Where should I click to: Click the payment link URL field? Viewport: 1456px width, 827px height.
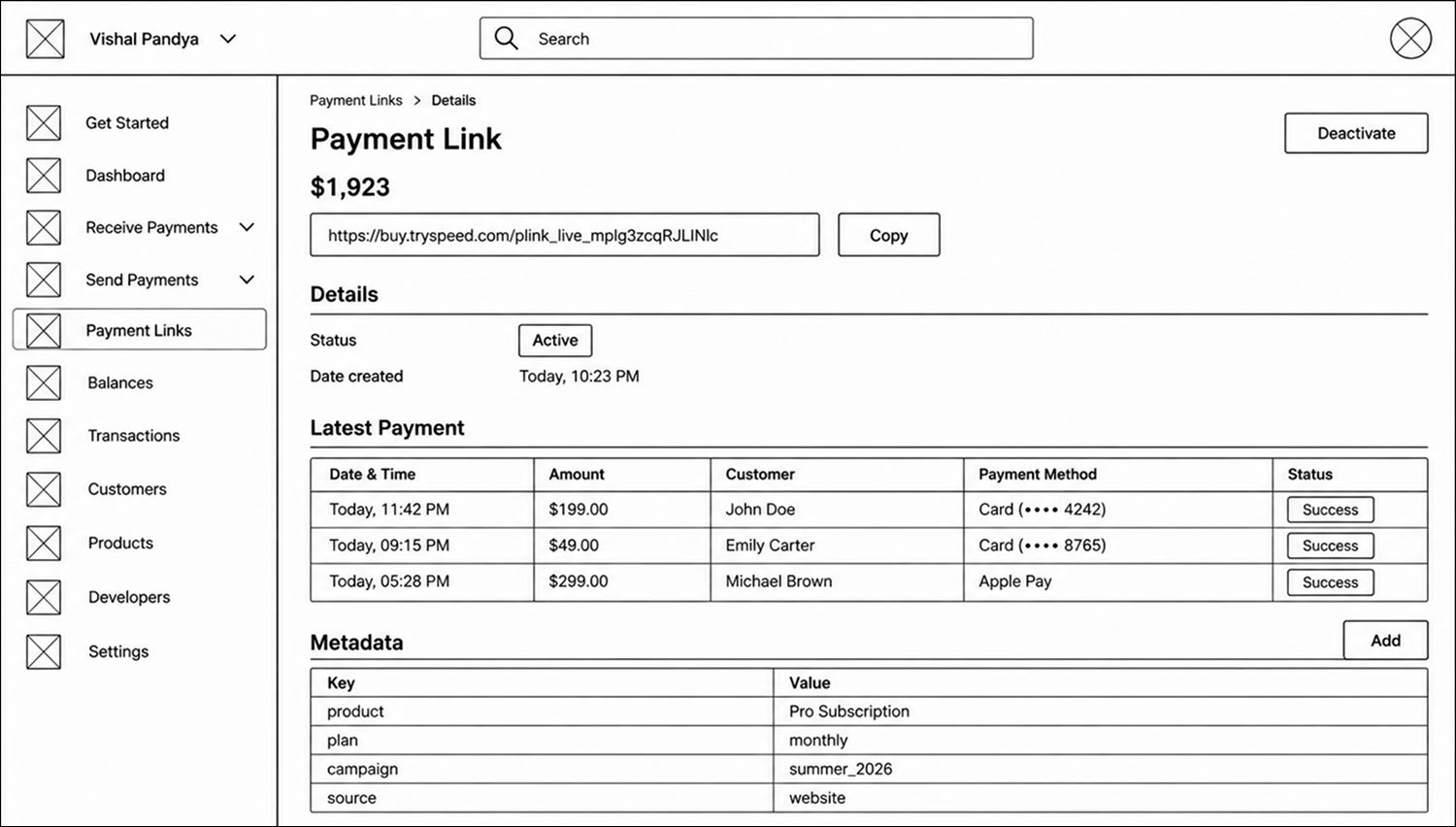pos(565,235)
